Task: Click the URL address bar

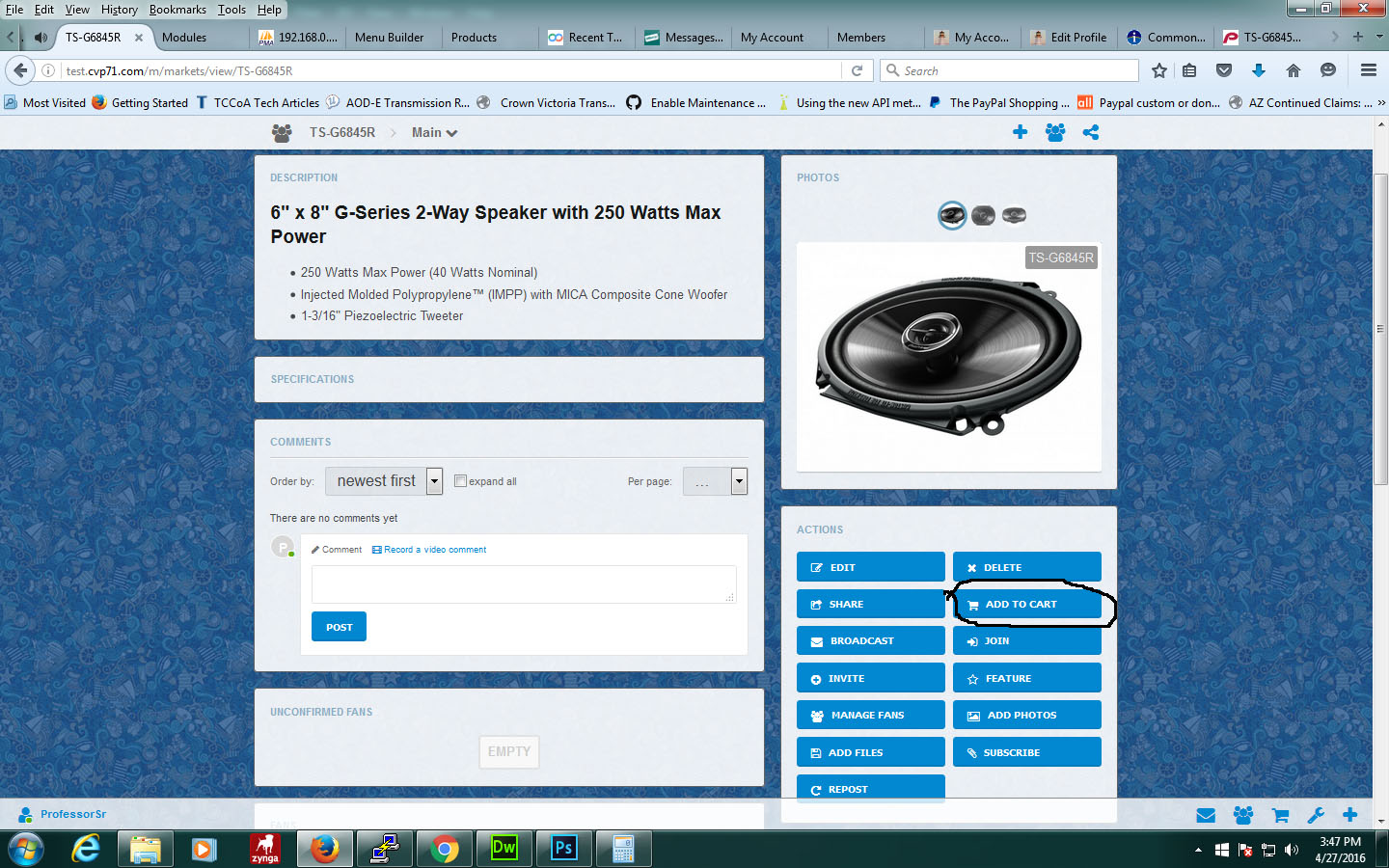Action: [x=451, y=70]
